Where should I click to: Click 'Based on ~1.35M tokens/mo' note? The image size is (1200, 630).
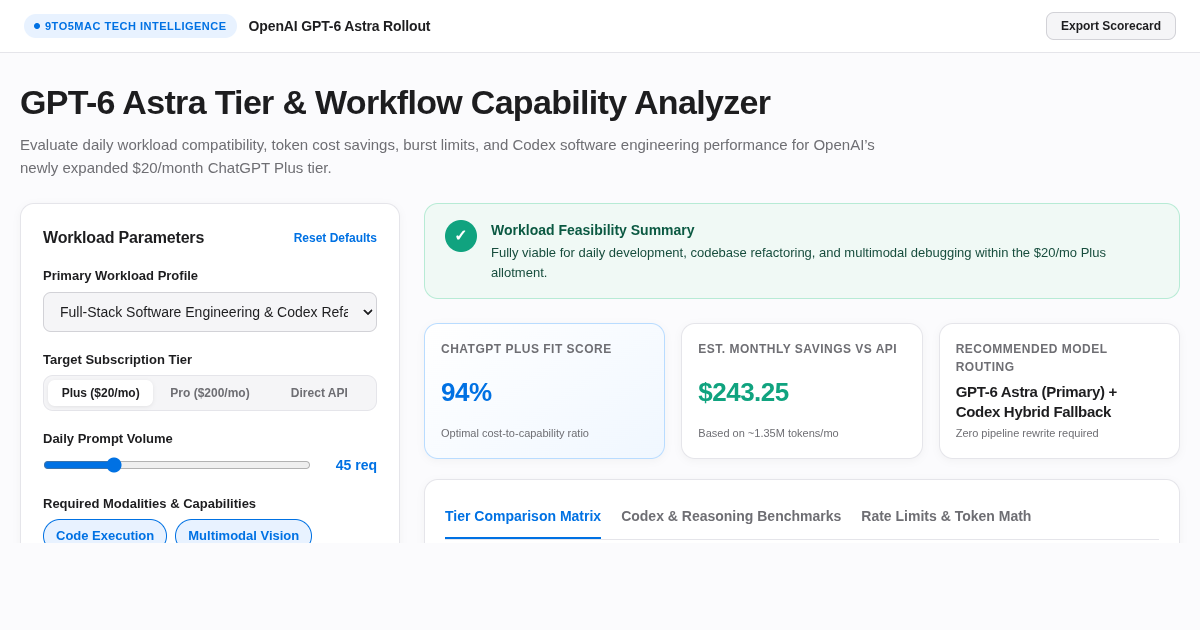coord(768,433)
